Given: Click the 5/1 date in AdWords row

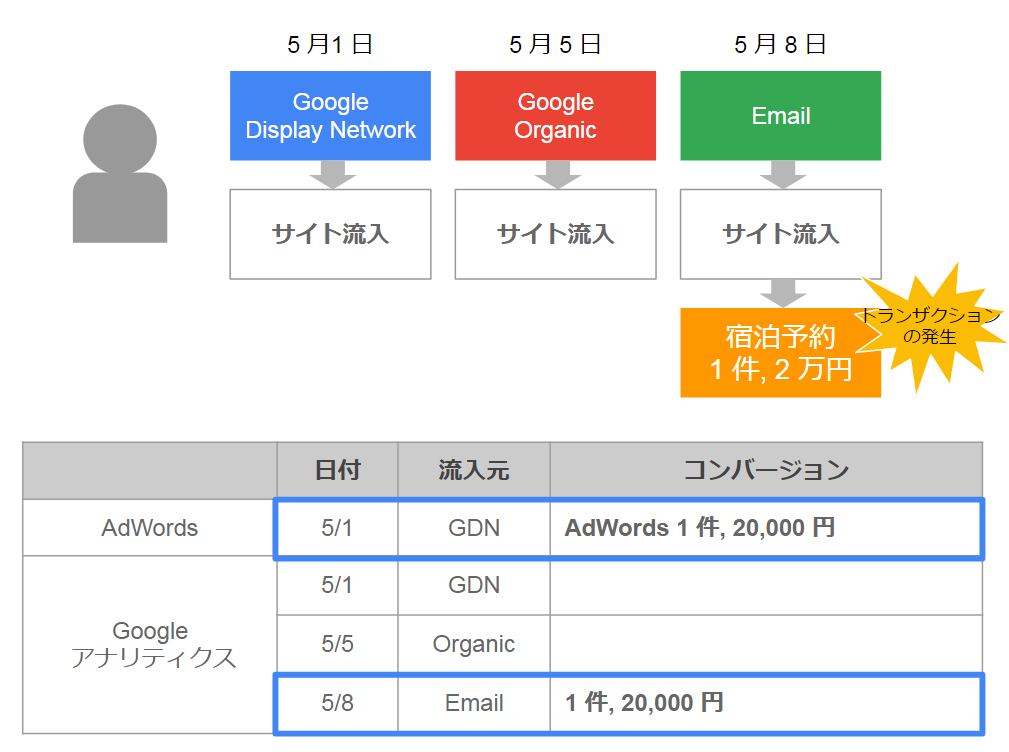Looking at the screenshot, I should click(x=337, y=527).
